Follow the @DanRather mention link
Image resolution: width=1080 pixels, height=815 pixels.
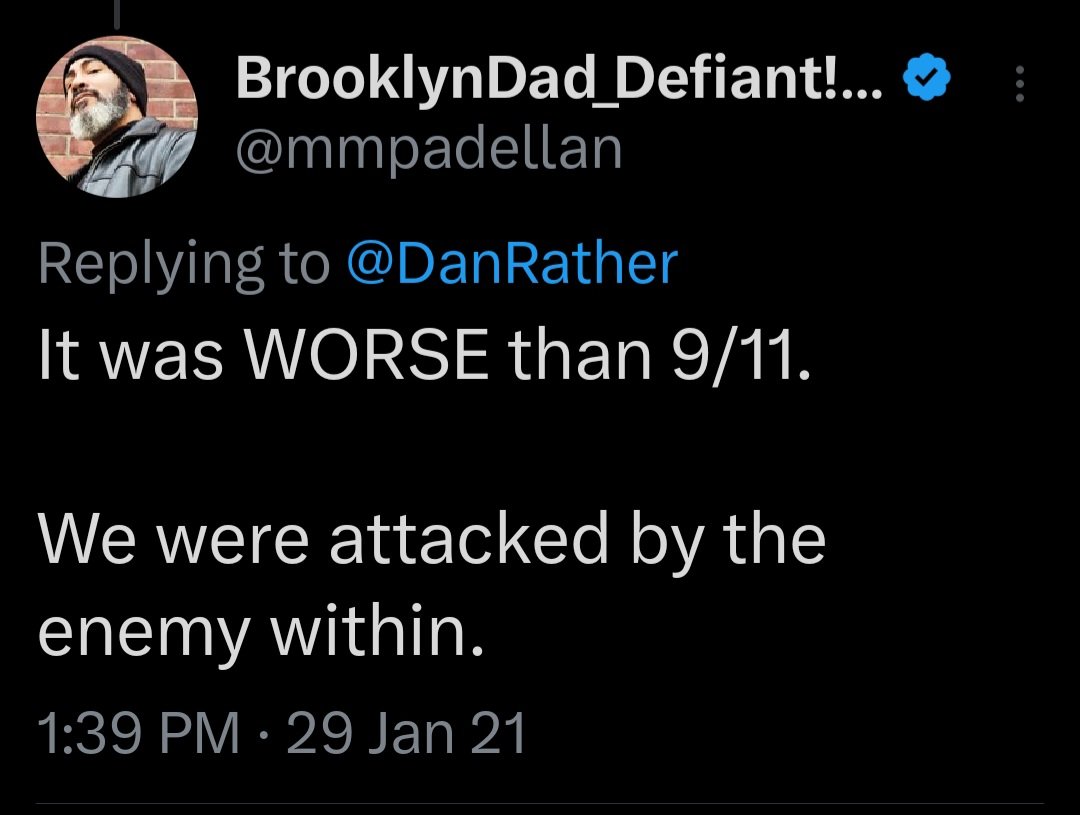point(512,263)
